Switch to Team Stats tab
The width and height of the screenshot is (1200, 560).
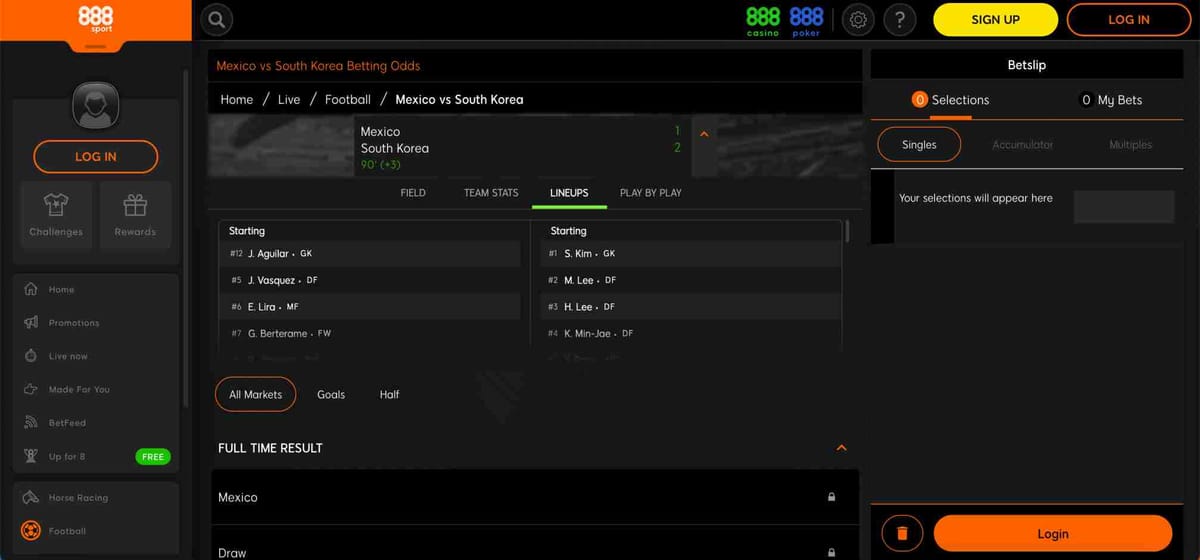click(491, 192)
